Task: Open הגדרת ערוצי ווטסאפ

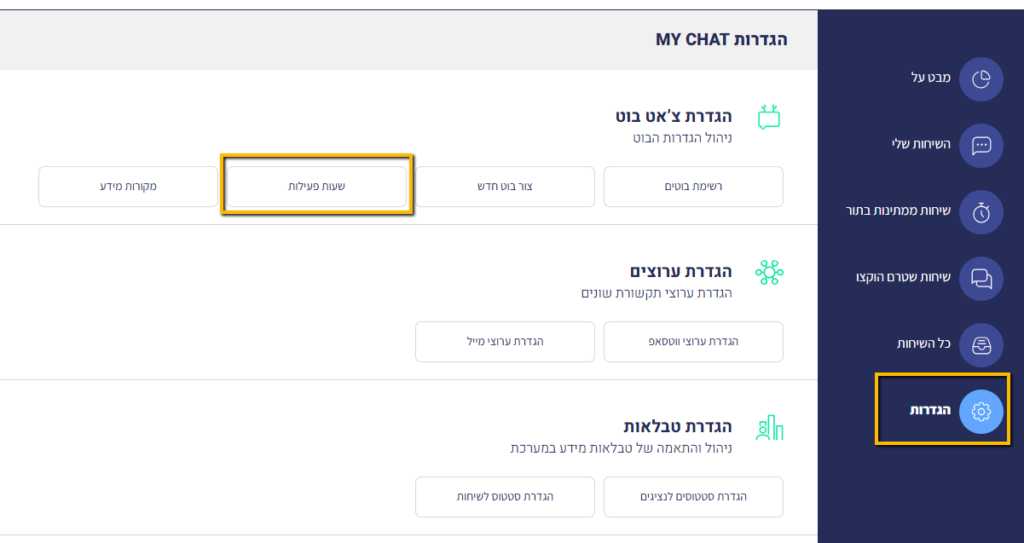Action: (694, 342)
